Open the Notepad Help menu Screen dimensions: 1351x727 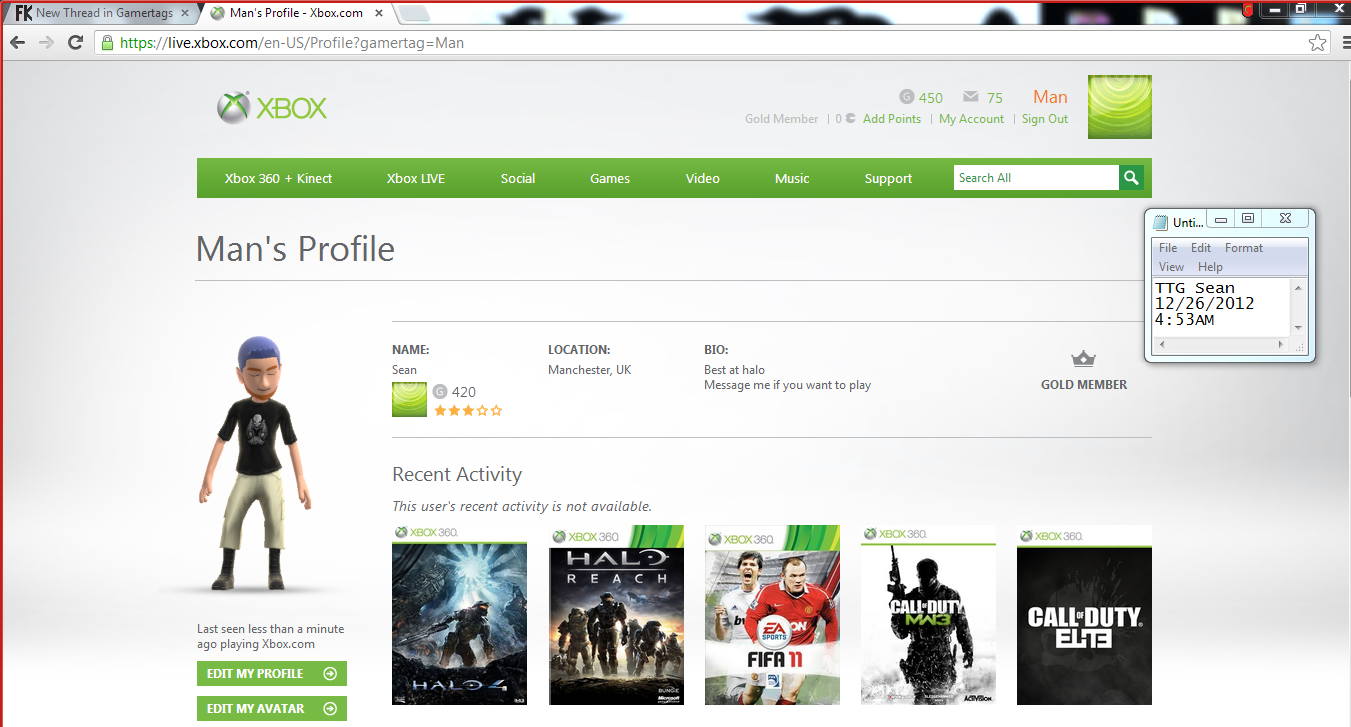coord(1210,267)
